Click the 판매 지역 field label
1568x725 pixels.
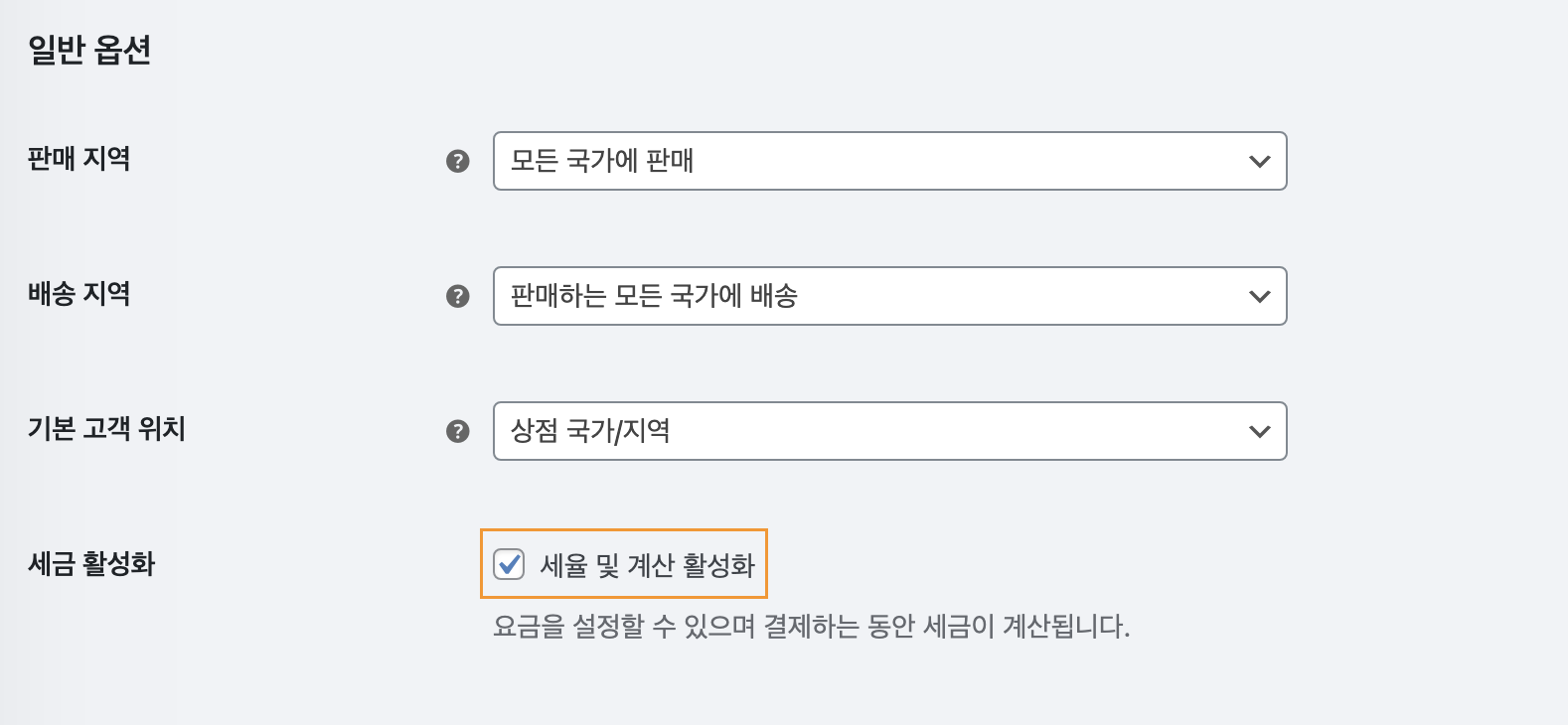(x=78, y=159)
